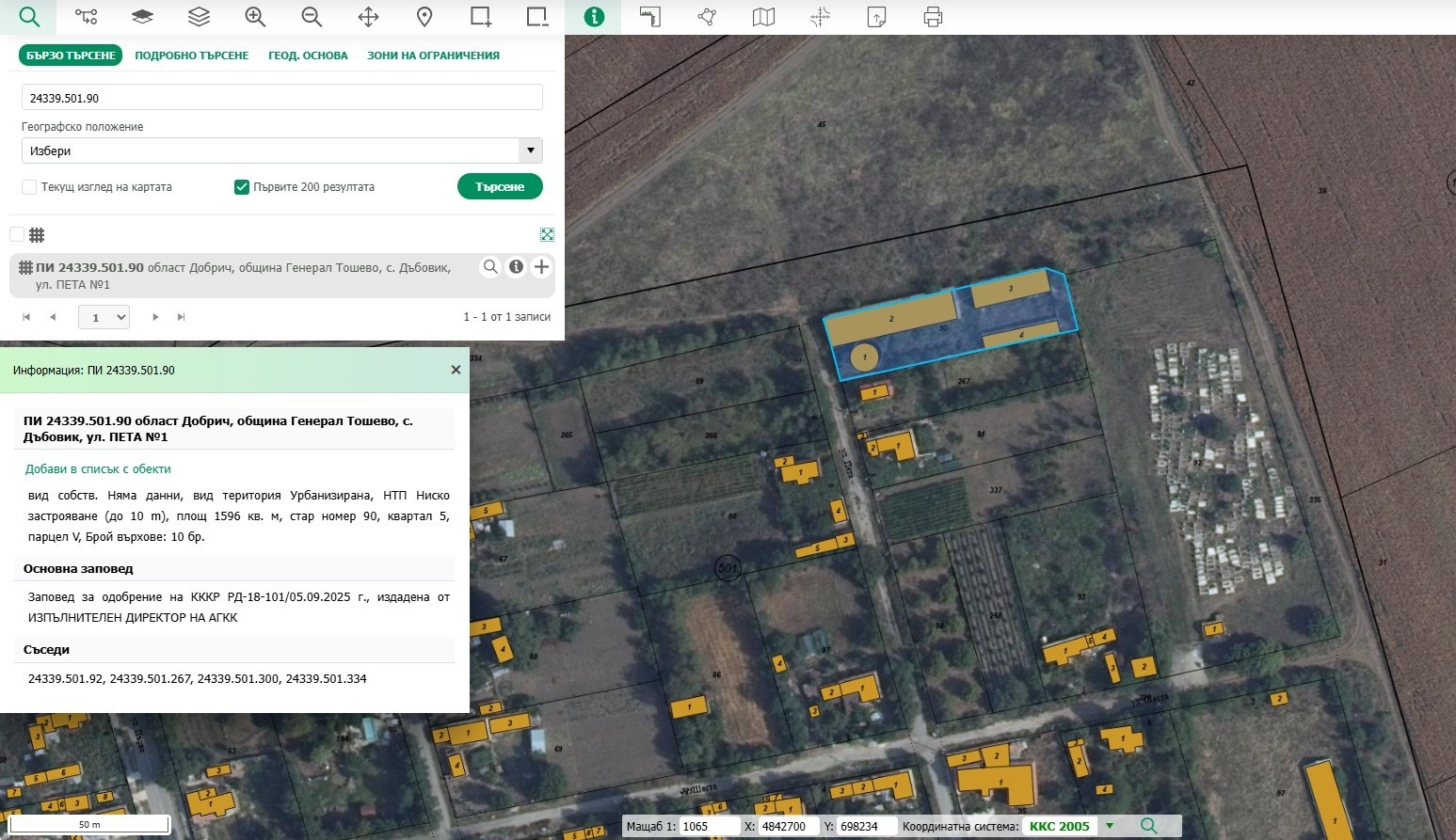Activate the zoom out tool
1456x840 pixels.
tap(312, 17)
